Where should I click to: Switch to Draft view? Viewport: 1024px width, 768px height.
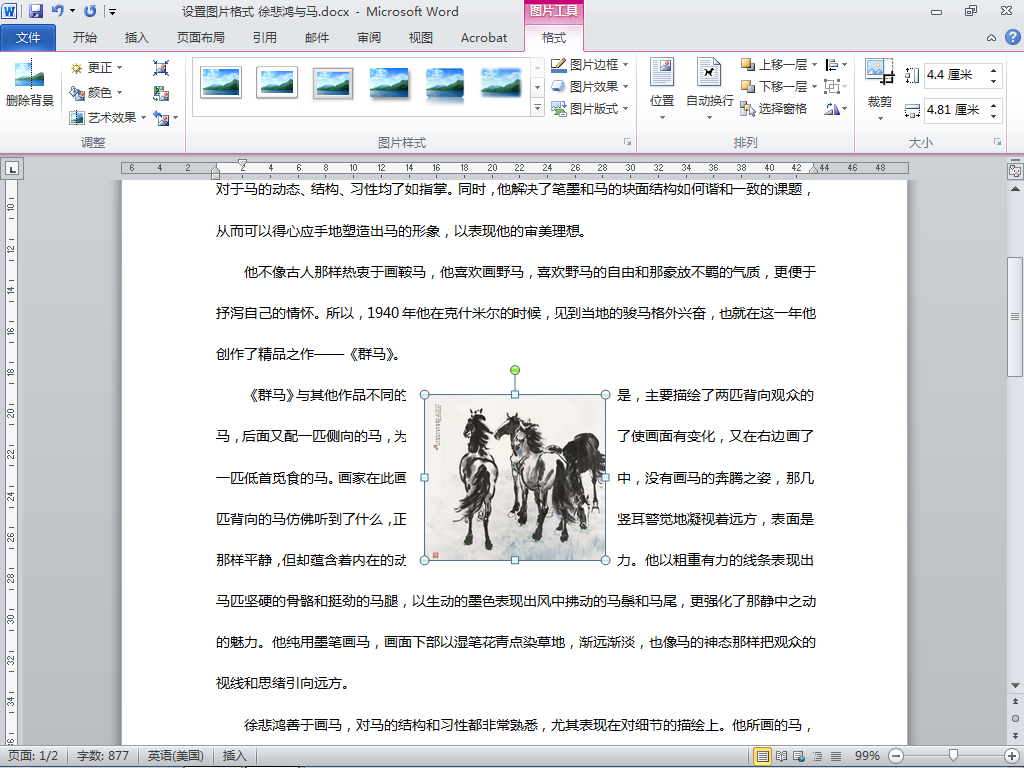(835, 756)
